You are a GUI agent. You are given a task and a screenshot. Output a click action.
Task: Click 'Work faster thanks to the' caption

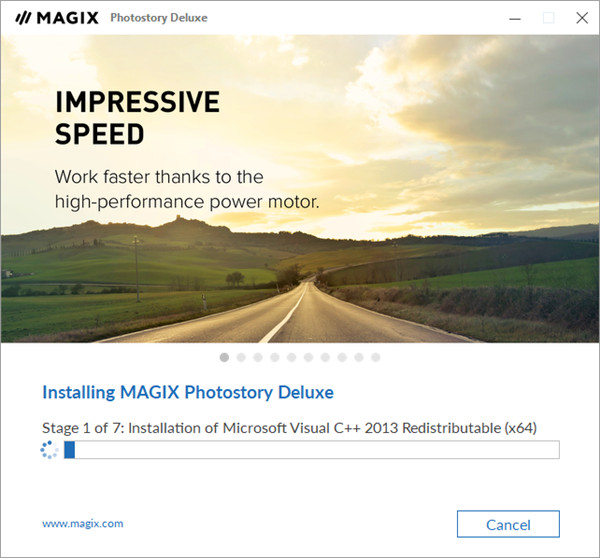(x=159, y=177)
